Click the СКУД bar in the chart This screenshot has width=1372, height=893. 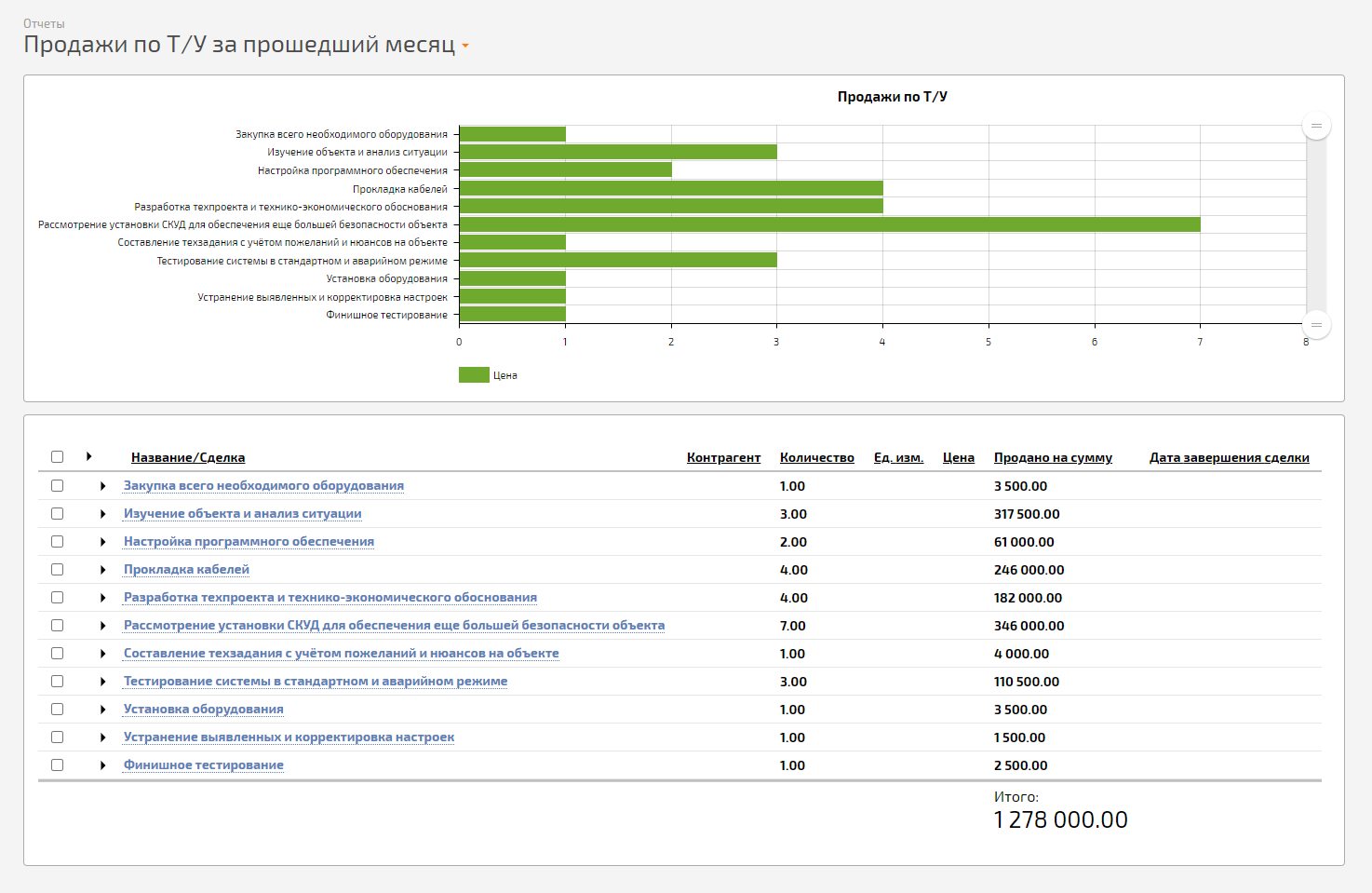829,224
